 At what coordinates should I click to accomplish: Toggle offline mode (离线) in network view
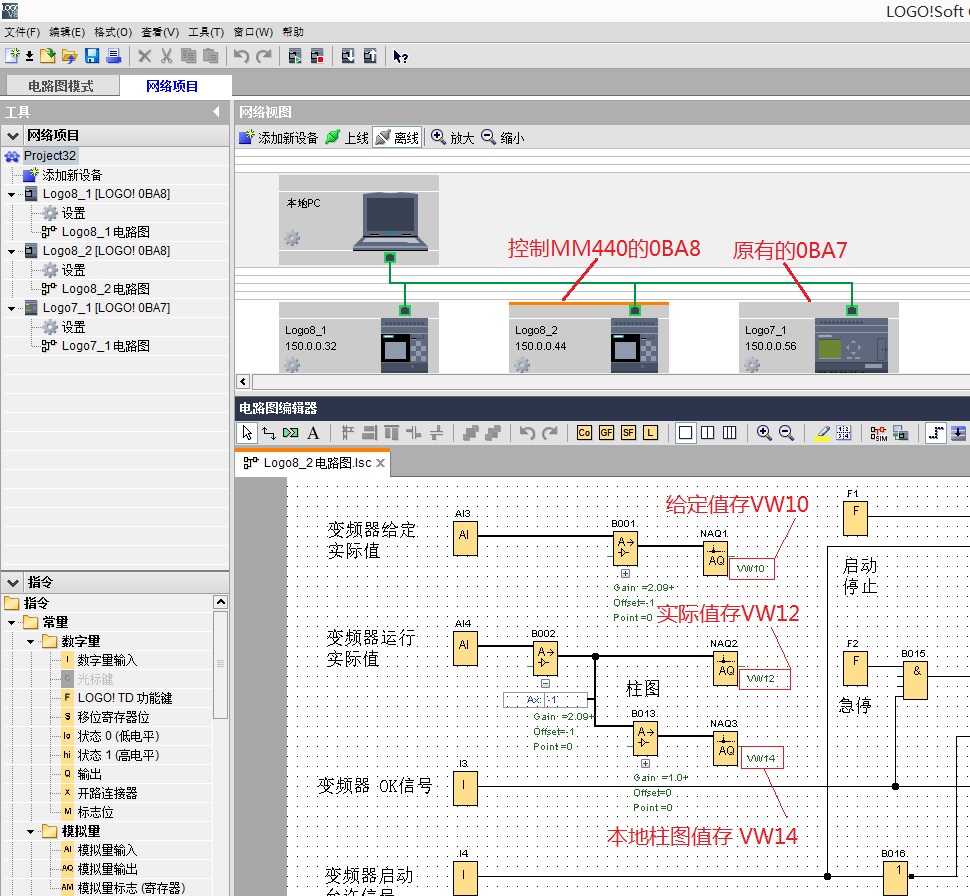(397, 138)
